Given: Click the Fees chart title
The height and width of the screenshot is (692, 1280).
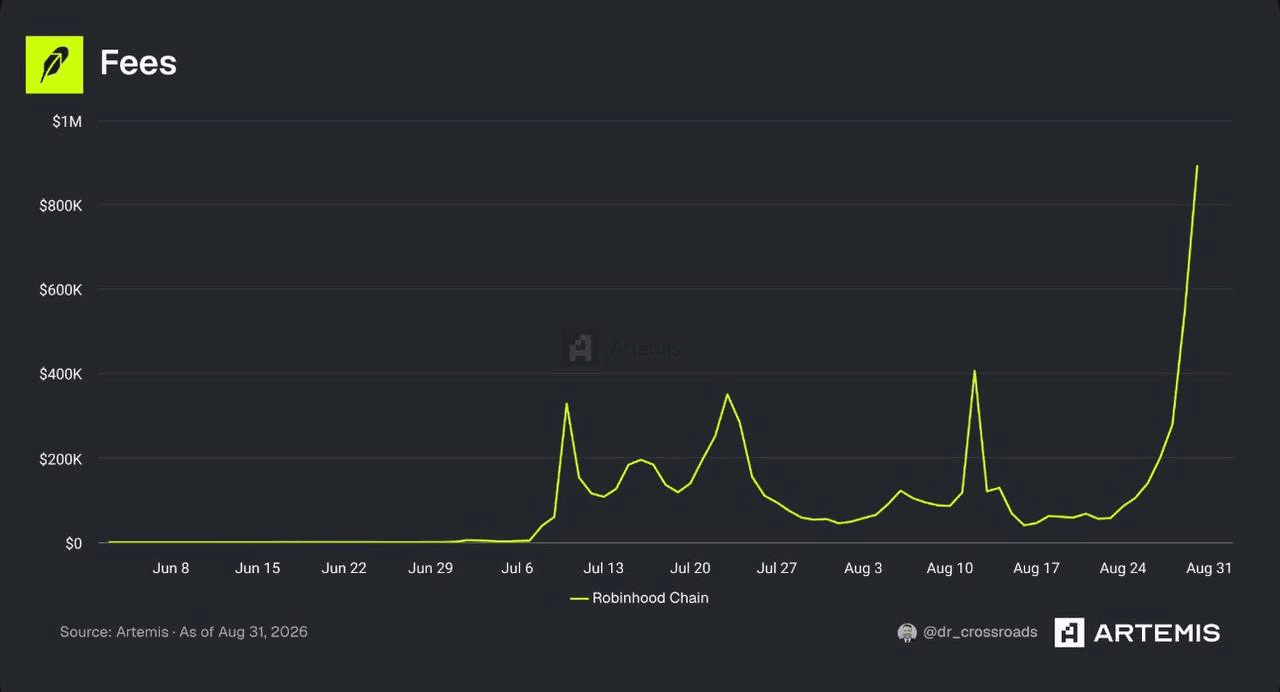Looking at the screenshot, I should click(138, 63).
